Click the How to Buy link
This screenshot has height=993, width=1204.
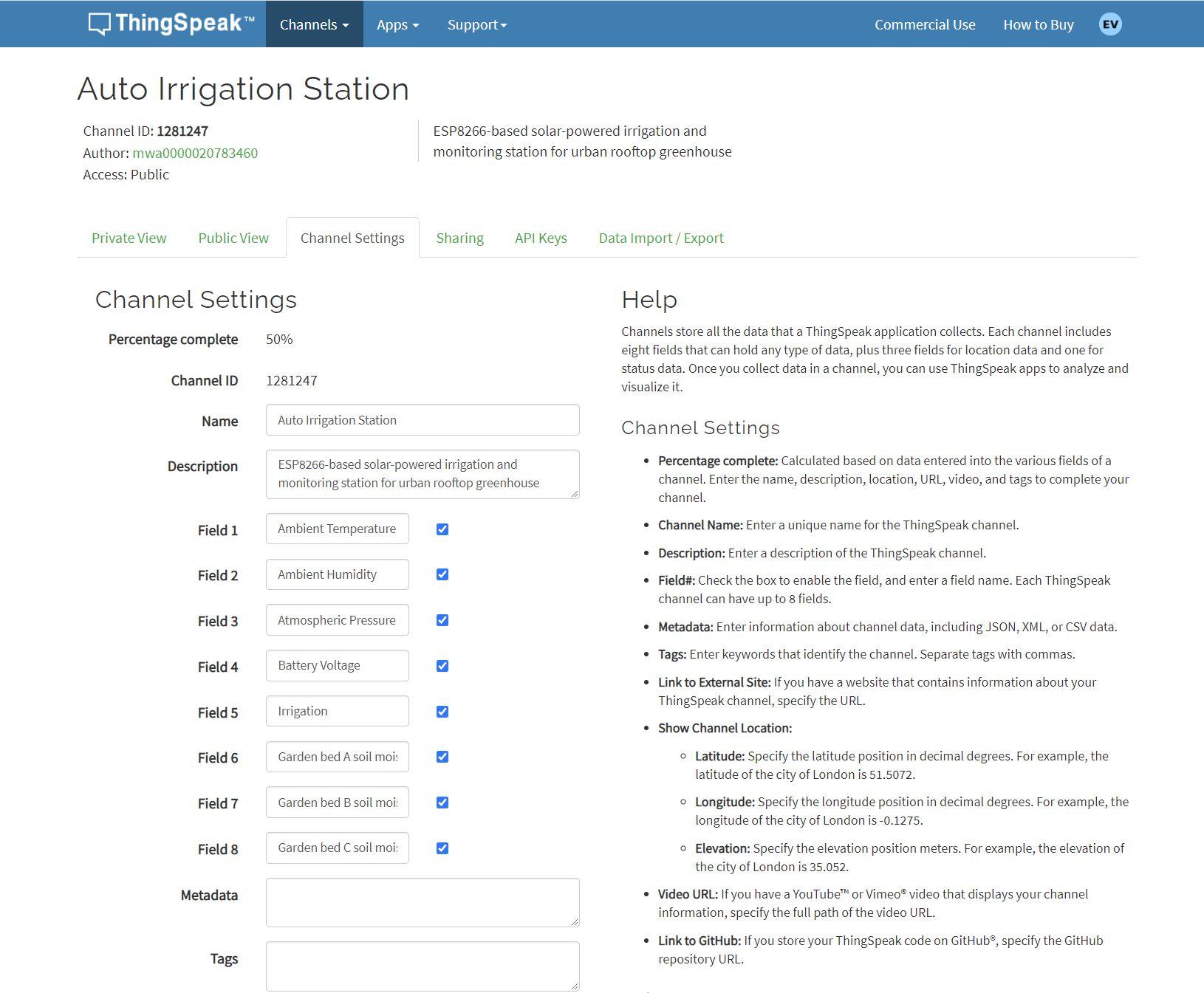click(x=1038, y=24)
